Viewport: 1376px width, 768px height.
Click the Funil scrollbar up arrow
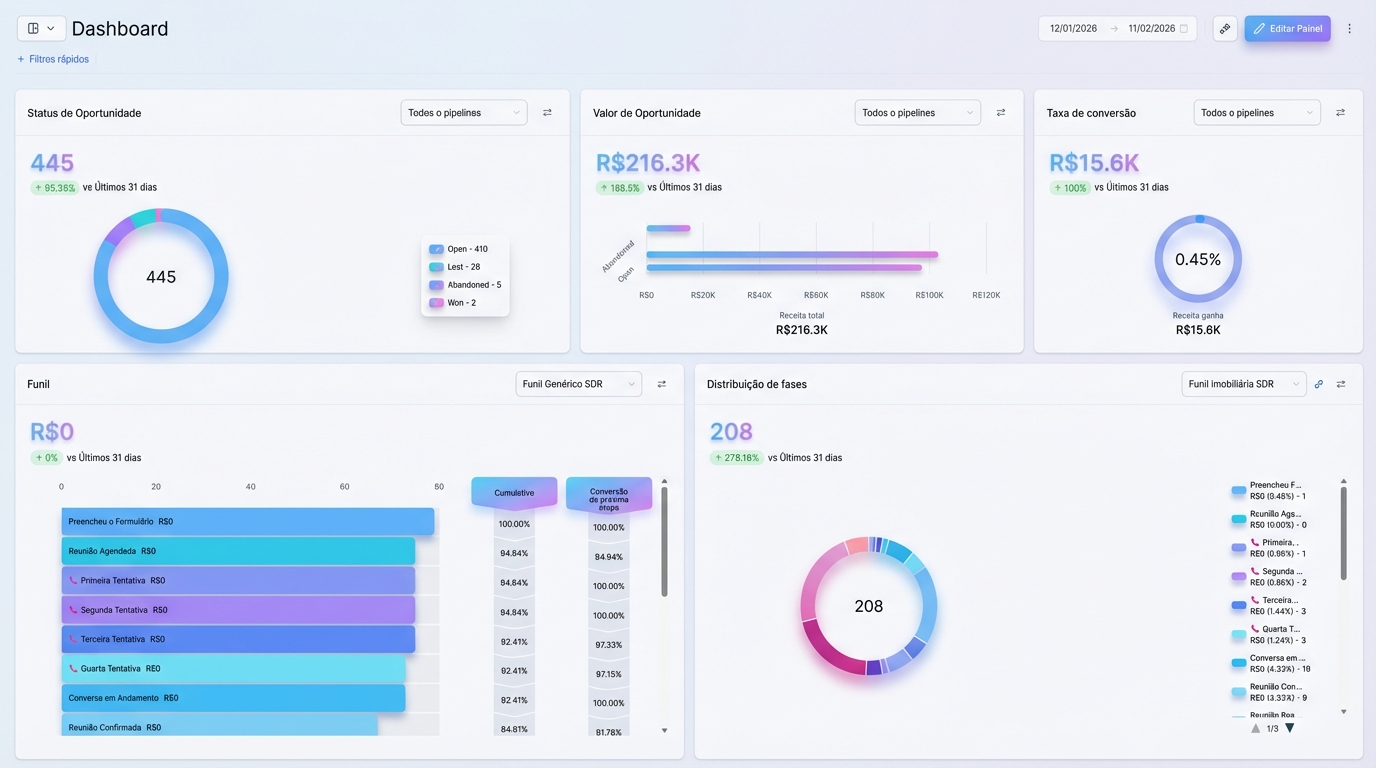point(664,482)
